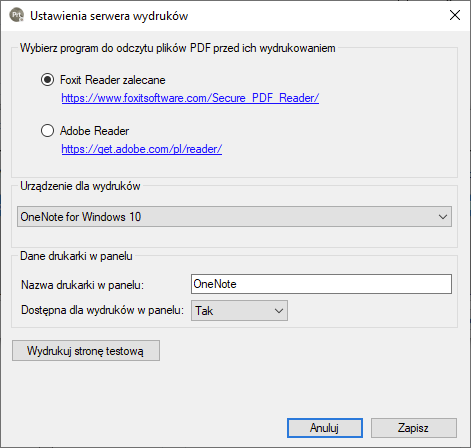Click the 'Nazwa drukarki w panelu:' label
This screenshot has width=471, height=448.
(x=82, y=285)
